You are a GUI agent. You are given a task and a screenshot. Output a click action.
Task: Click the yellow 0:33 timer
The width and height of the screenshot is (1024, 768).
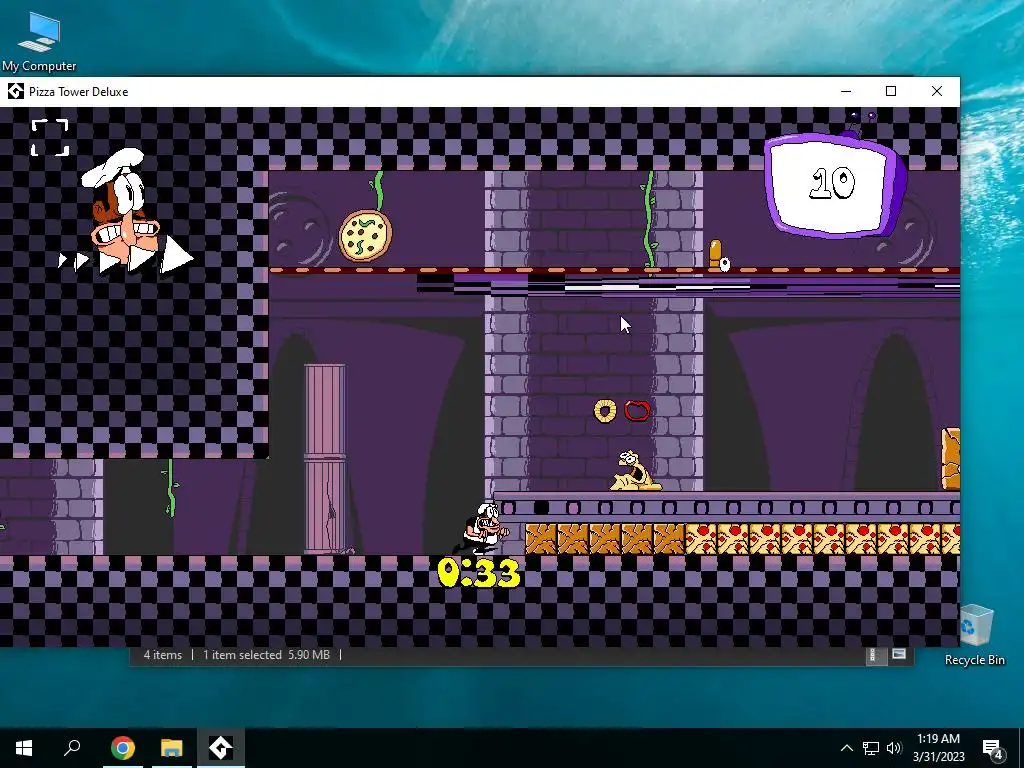pyautogui.click(x=479, y=573)
